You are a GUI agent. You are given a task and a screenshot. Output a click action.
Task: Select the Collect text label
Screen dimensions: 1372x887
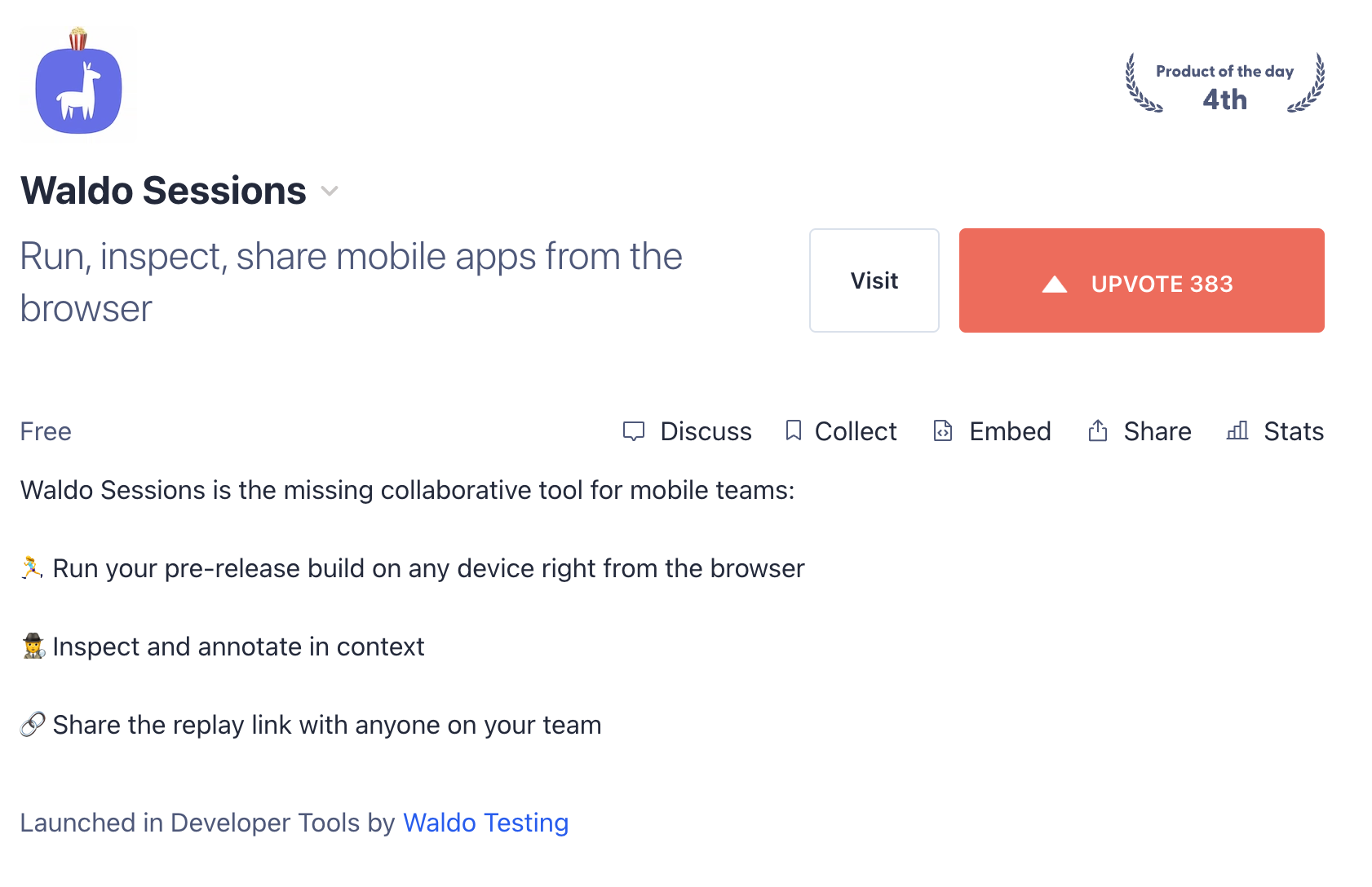coord(856,431)
